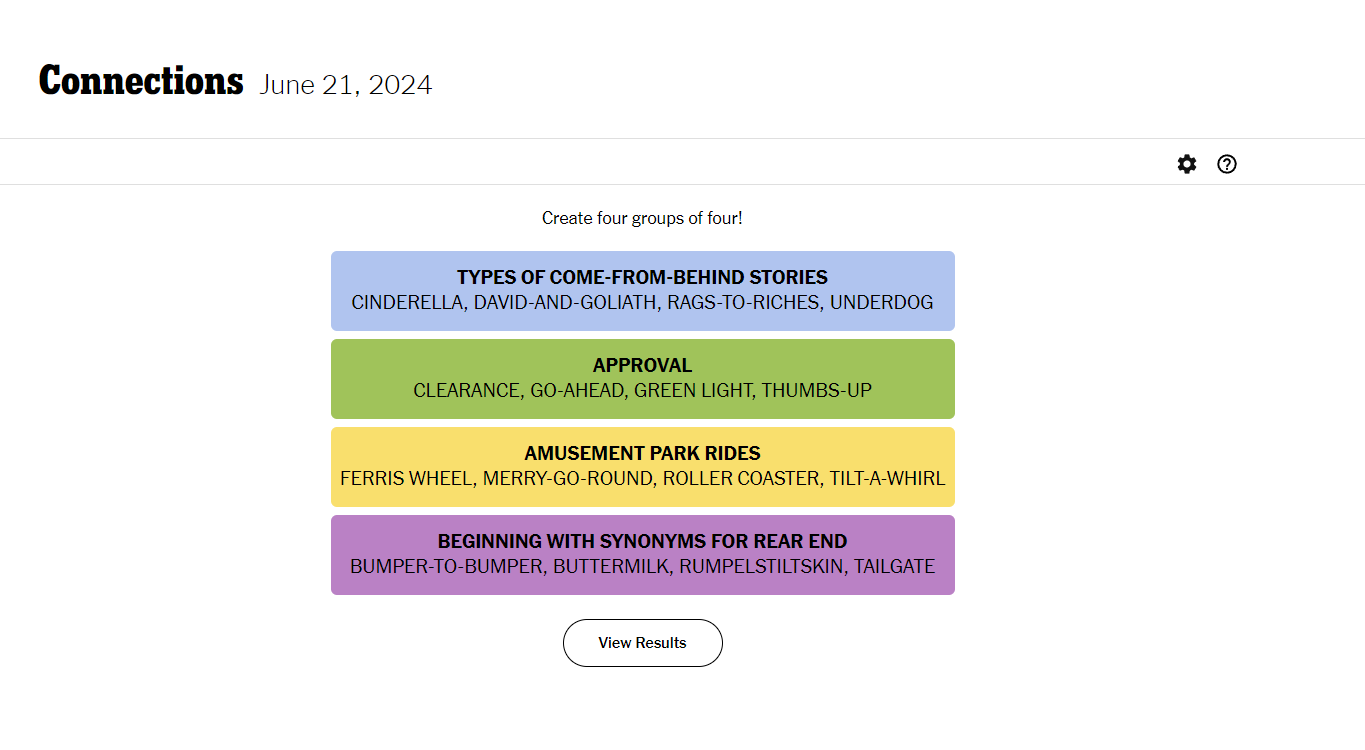Click TILT-A-WHIRL in the yellow group
Screen dimensions: 1365x750
click(887, 478)
